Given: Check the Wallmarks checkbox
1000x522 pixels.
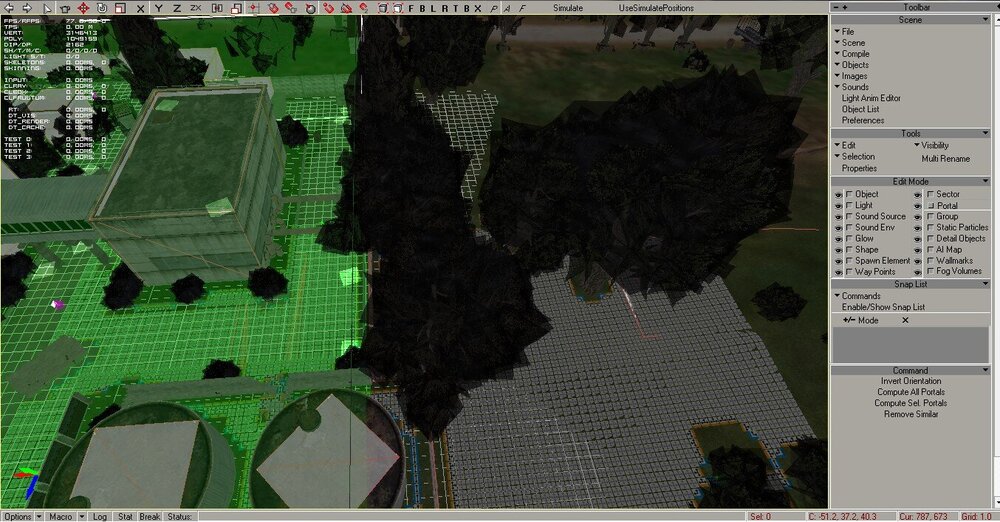Looking at the screenshot, I should tap(931, 260).
